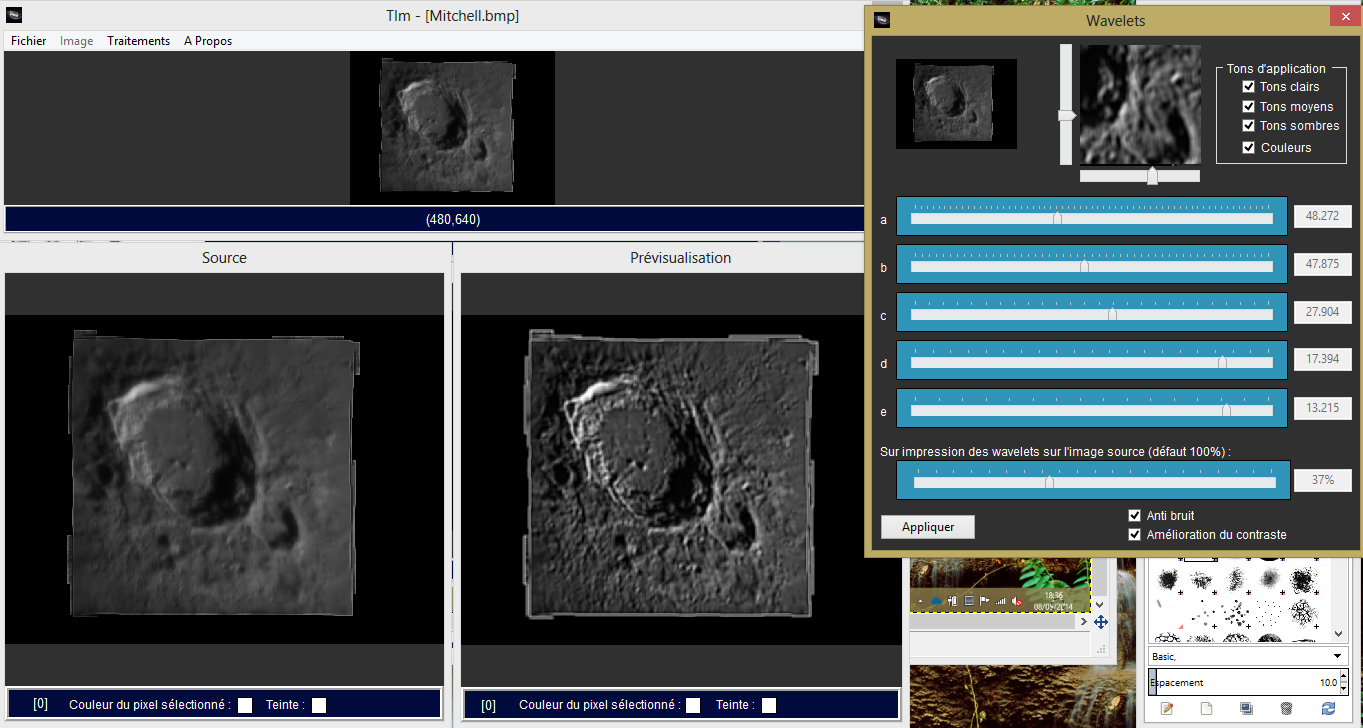Duplicate the selected brush in GIMP

[x=1246, y=709]
